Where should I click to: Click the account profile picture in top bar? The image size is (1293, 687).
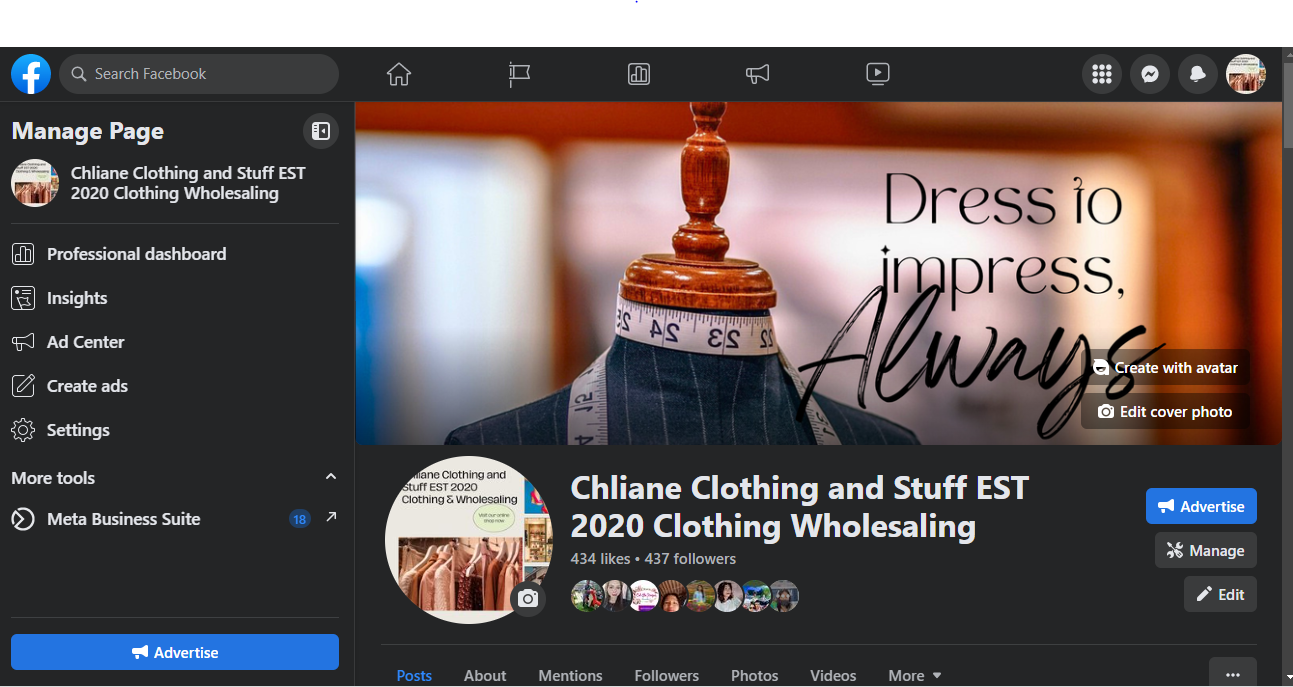tap(1246, 74)
